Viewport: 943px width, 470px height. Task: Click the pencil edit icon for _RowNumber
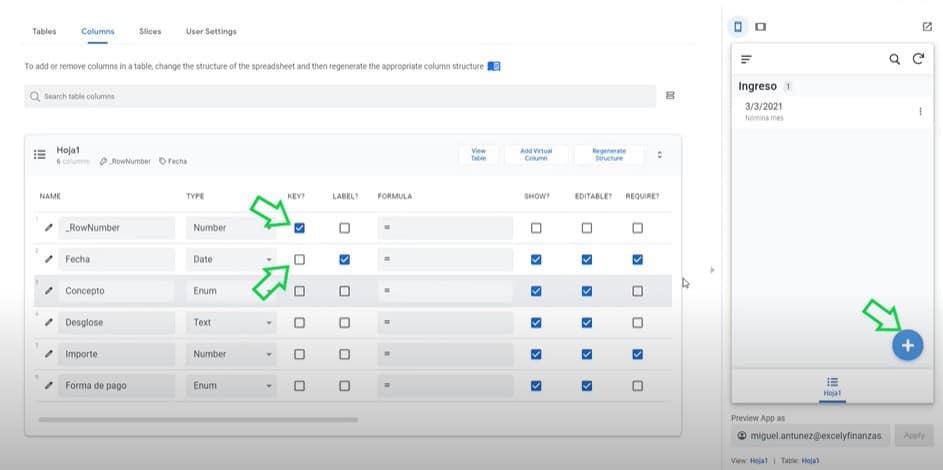point(49,228)
